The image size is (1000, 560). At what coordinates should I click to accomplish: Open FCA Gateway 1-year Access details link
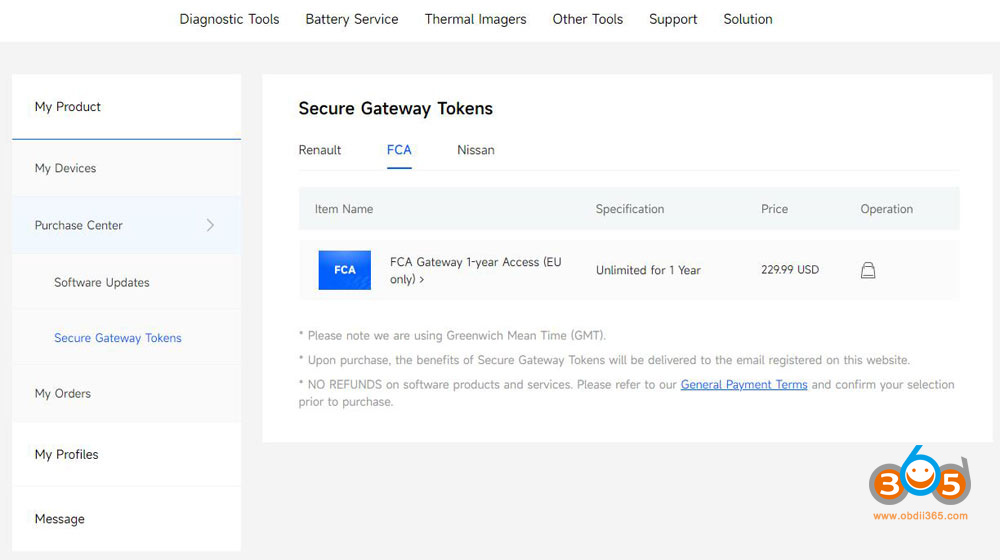pos(475,270)
